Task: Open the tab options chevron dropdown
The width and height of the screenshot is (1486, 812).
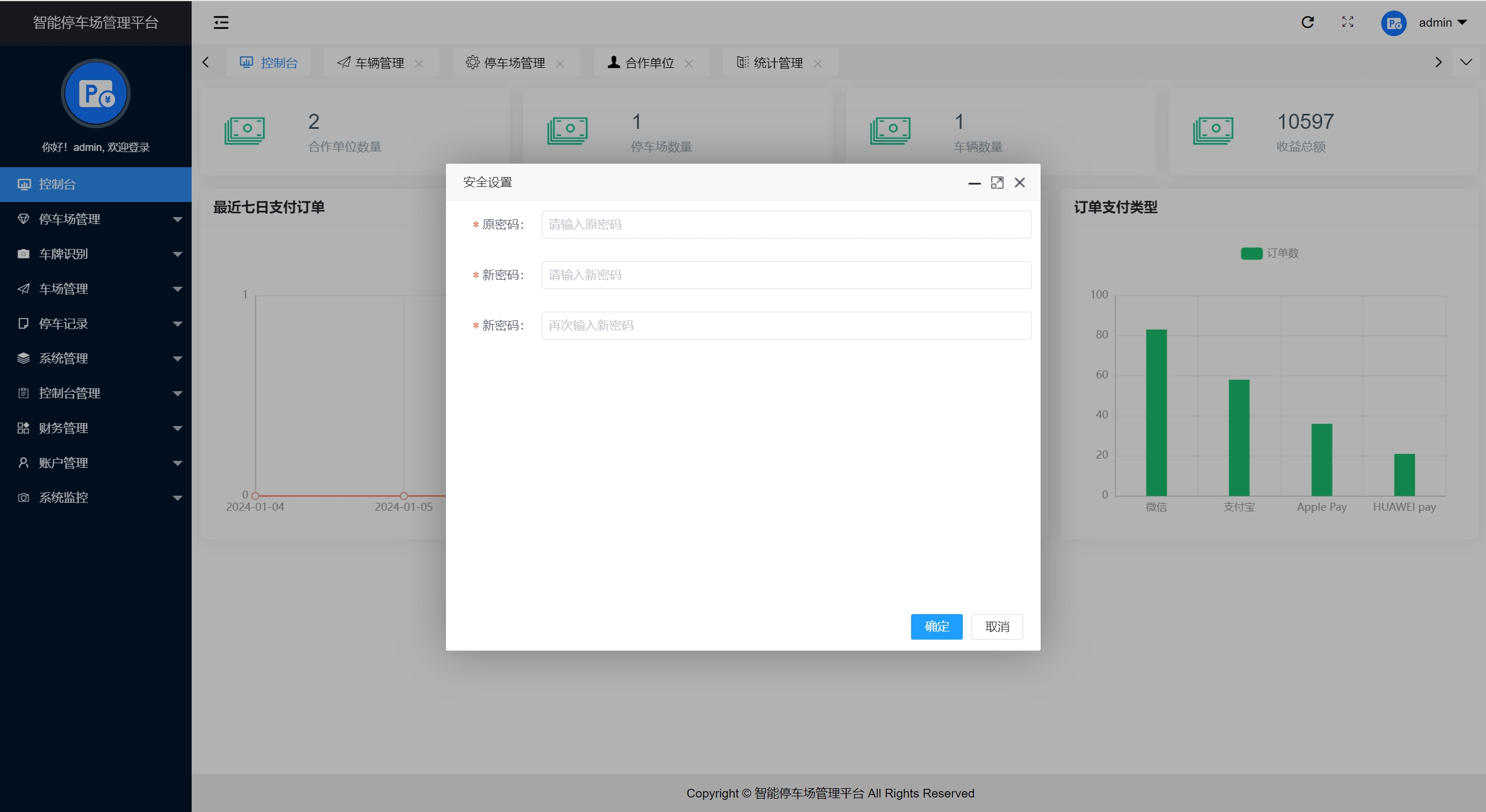Action: tap(1466, 62)
